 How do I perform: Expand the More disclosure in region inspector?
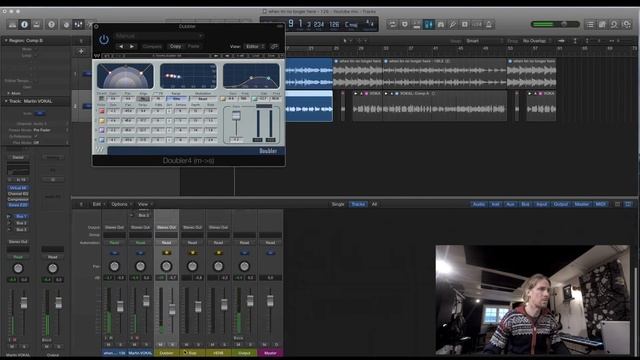[8, 93]
